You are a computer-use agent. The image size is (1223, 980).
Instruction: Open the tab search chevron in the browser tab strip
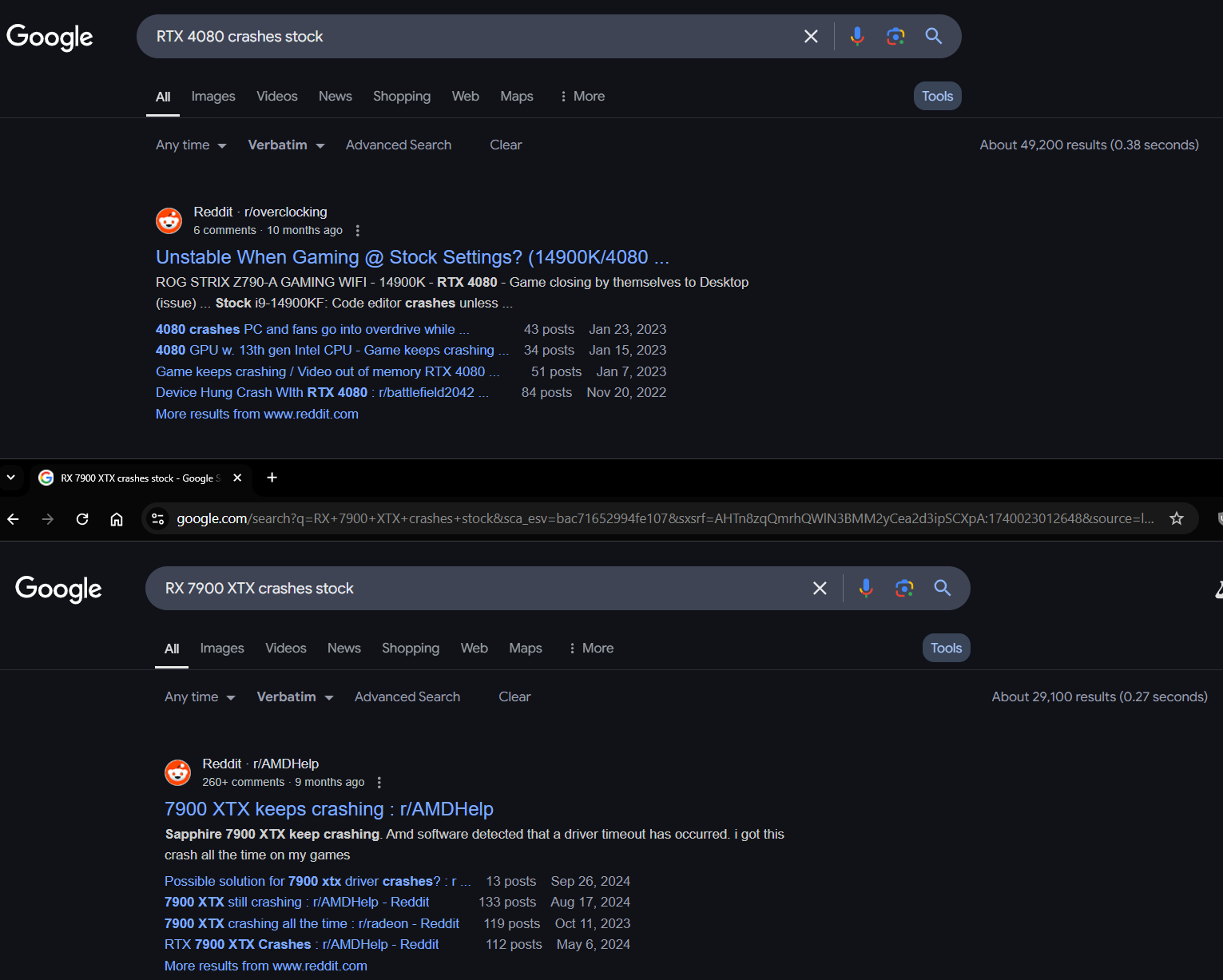(x=11, y=478)
